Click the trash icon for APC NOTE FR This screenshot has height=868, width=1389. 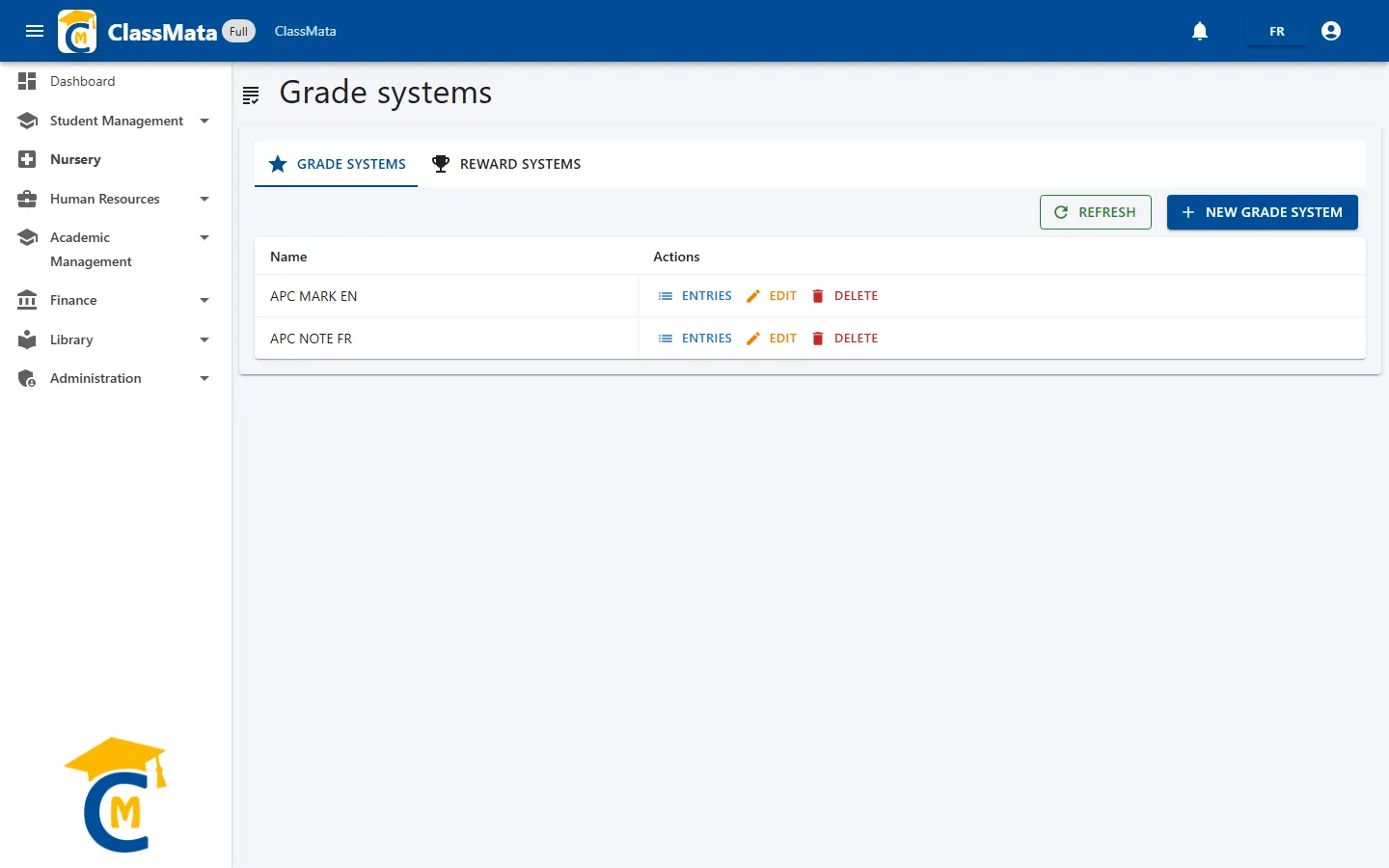coord(818,339)
